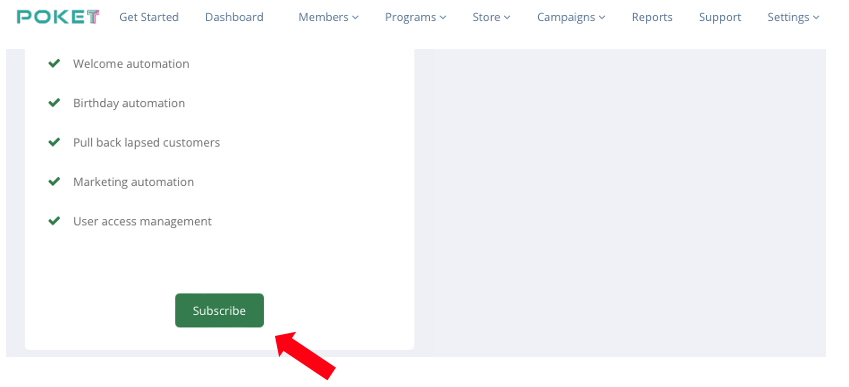The width and height of the screenshot is (849, 387).
Task: Expand the Settings dropdown menu
Action: [793, 17]
